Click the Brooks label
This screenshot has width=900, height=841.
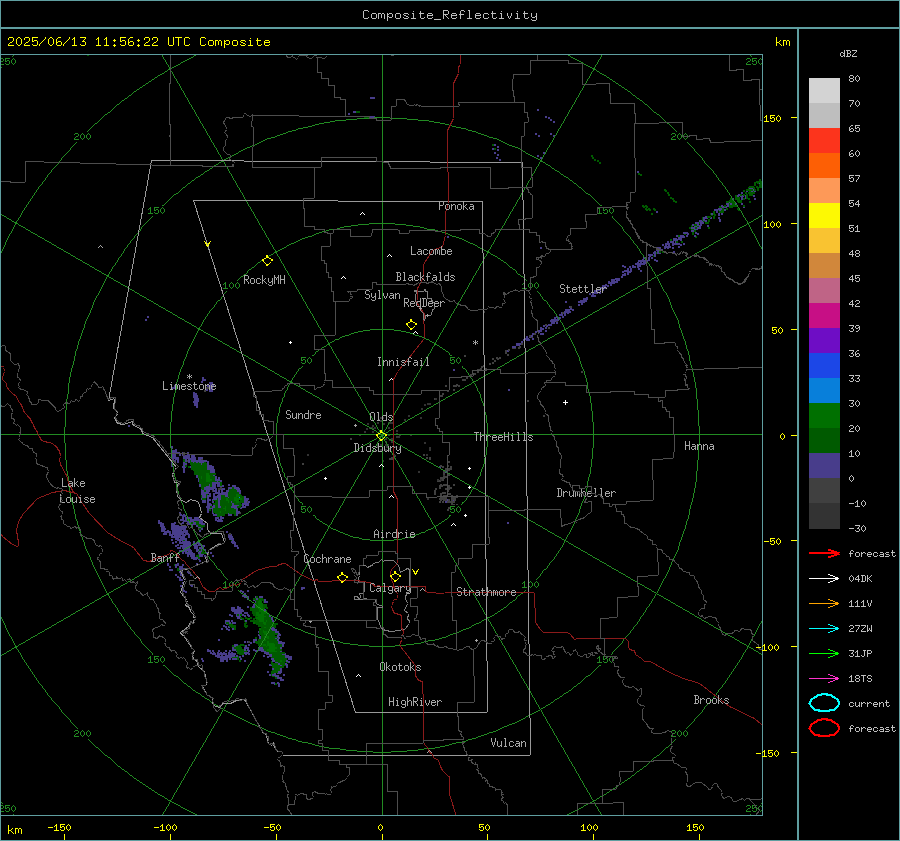(711, 700)
